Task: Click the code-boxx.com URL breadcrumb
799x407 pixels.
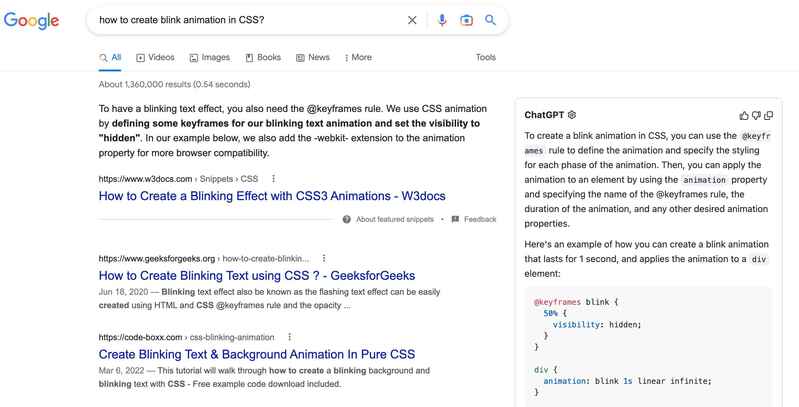Action: coord(187,337)
